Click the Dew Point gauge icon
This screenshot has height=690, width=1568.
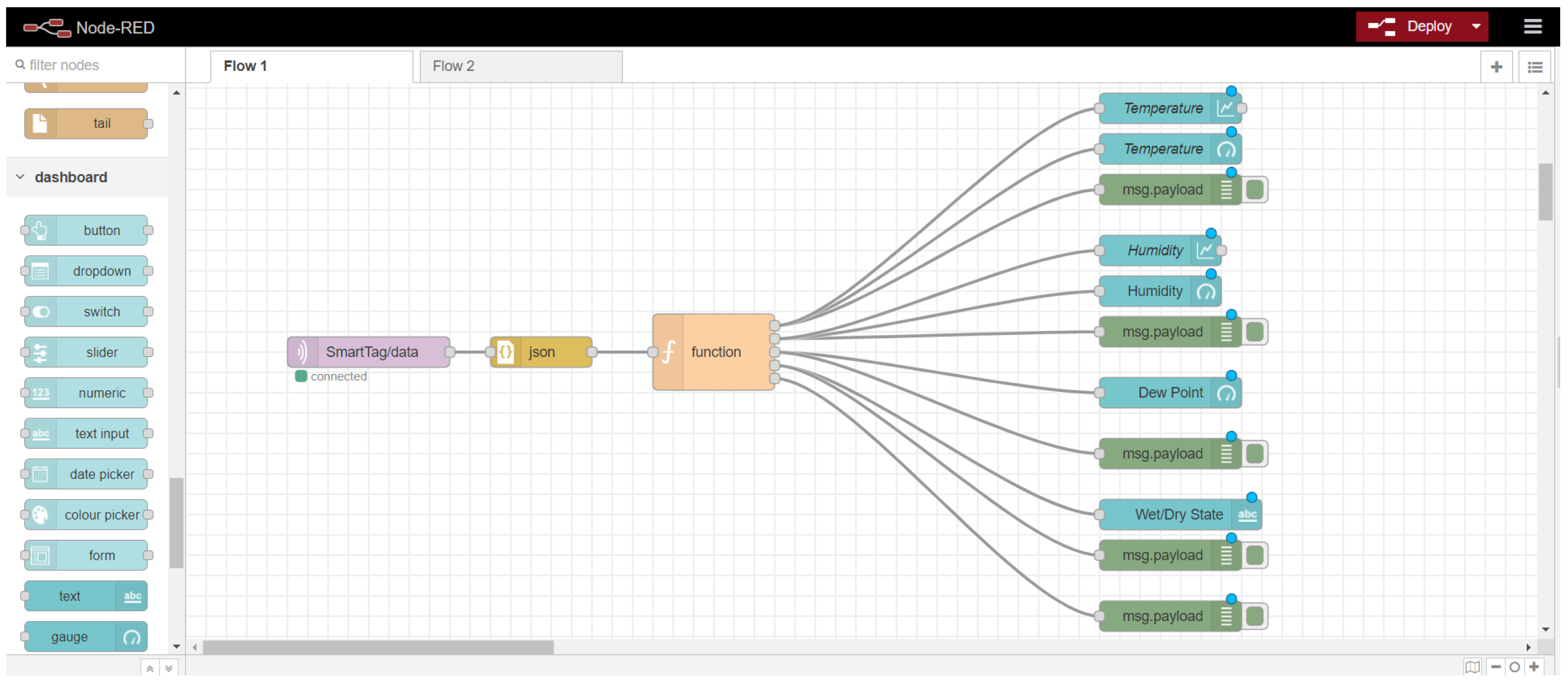tap(1226, 393)
